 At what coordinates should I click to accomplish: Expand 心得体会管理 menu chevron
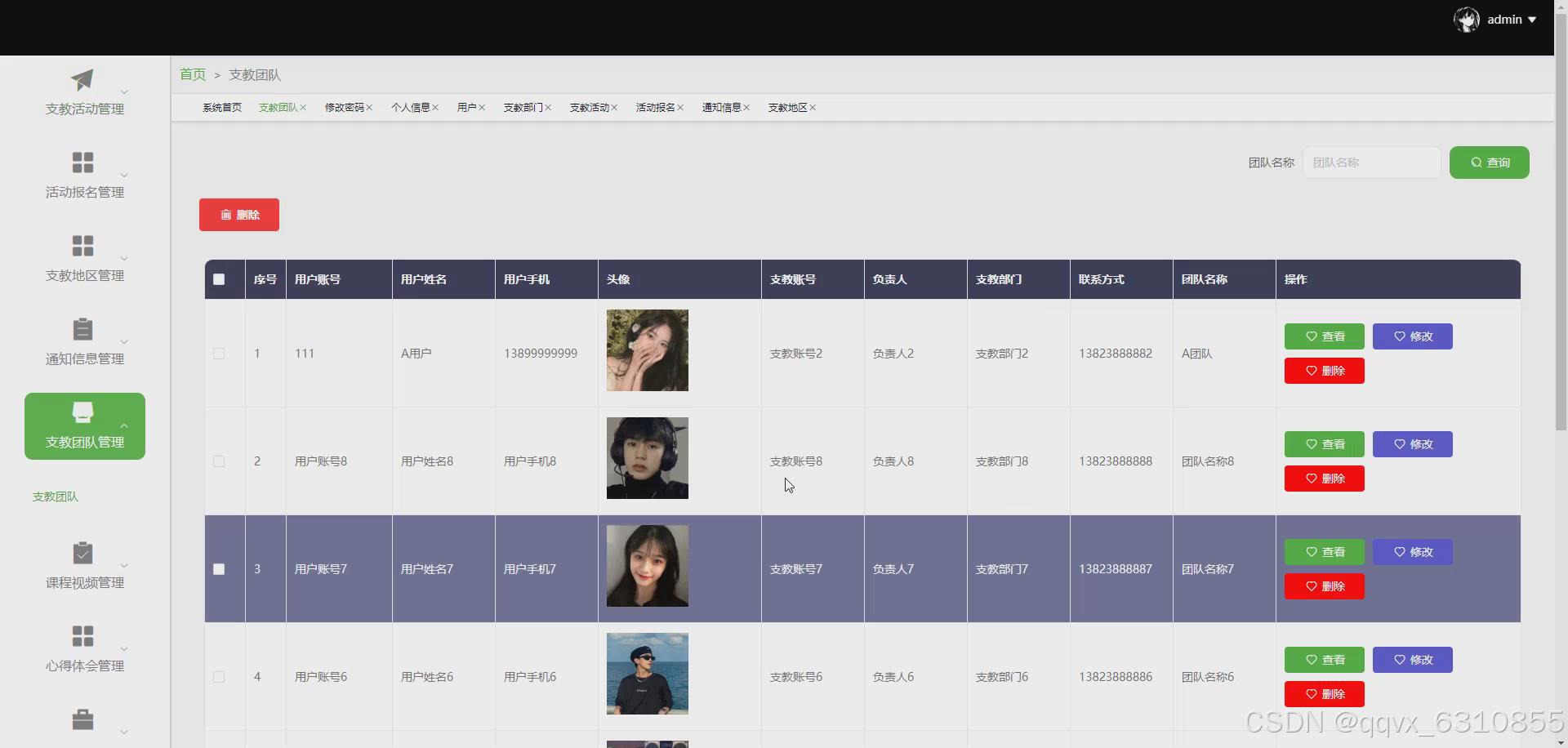coord(124,649)
